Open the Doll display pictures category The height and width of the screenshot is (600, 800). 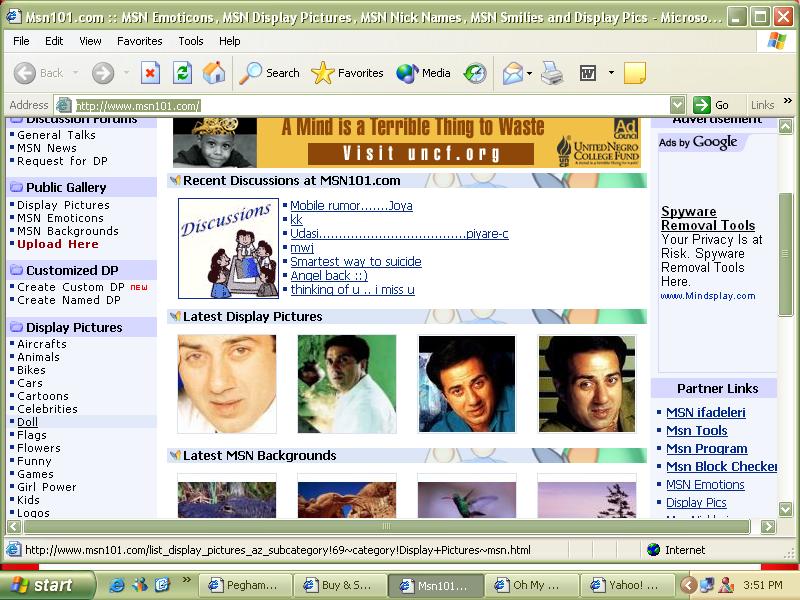click(x=28, y=422)
